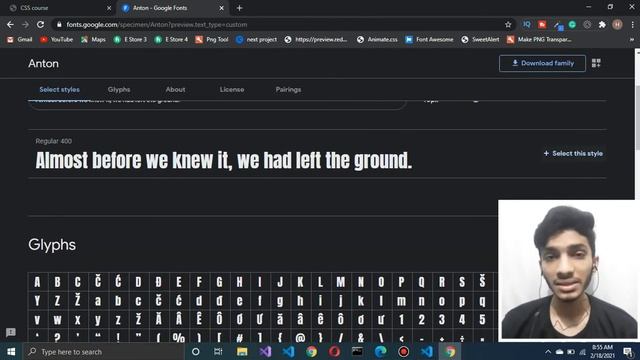View the Pairings tab
The image size is (640, 360).
[x=288, y=89]
